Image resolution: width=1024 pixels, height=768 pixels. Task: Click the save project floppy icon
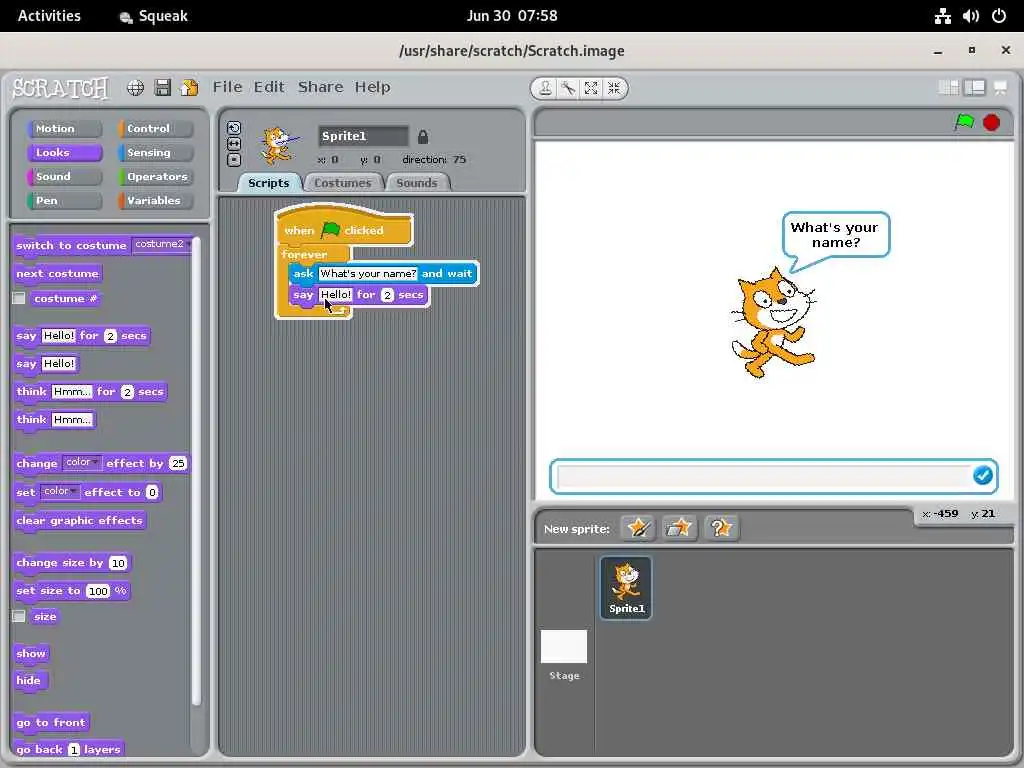click(x=163, y=88)
